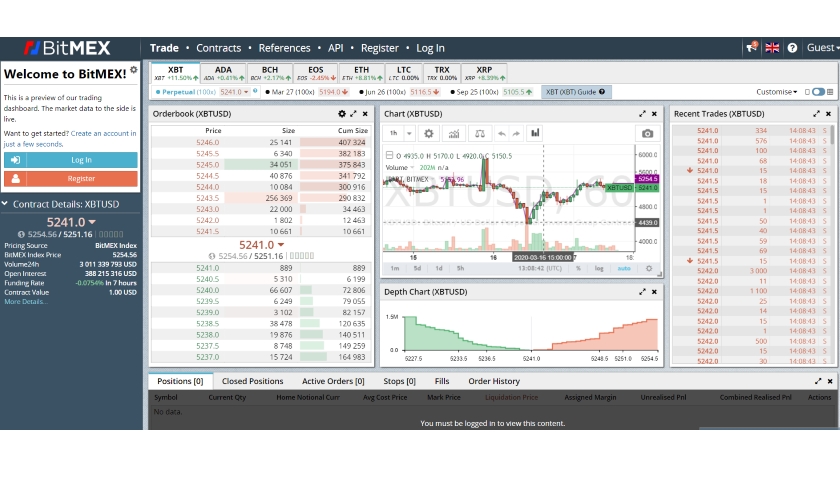
Task: Switch to the XRP currency tab
Action: pos(484,73)
